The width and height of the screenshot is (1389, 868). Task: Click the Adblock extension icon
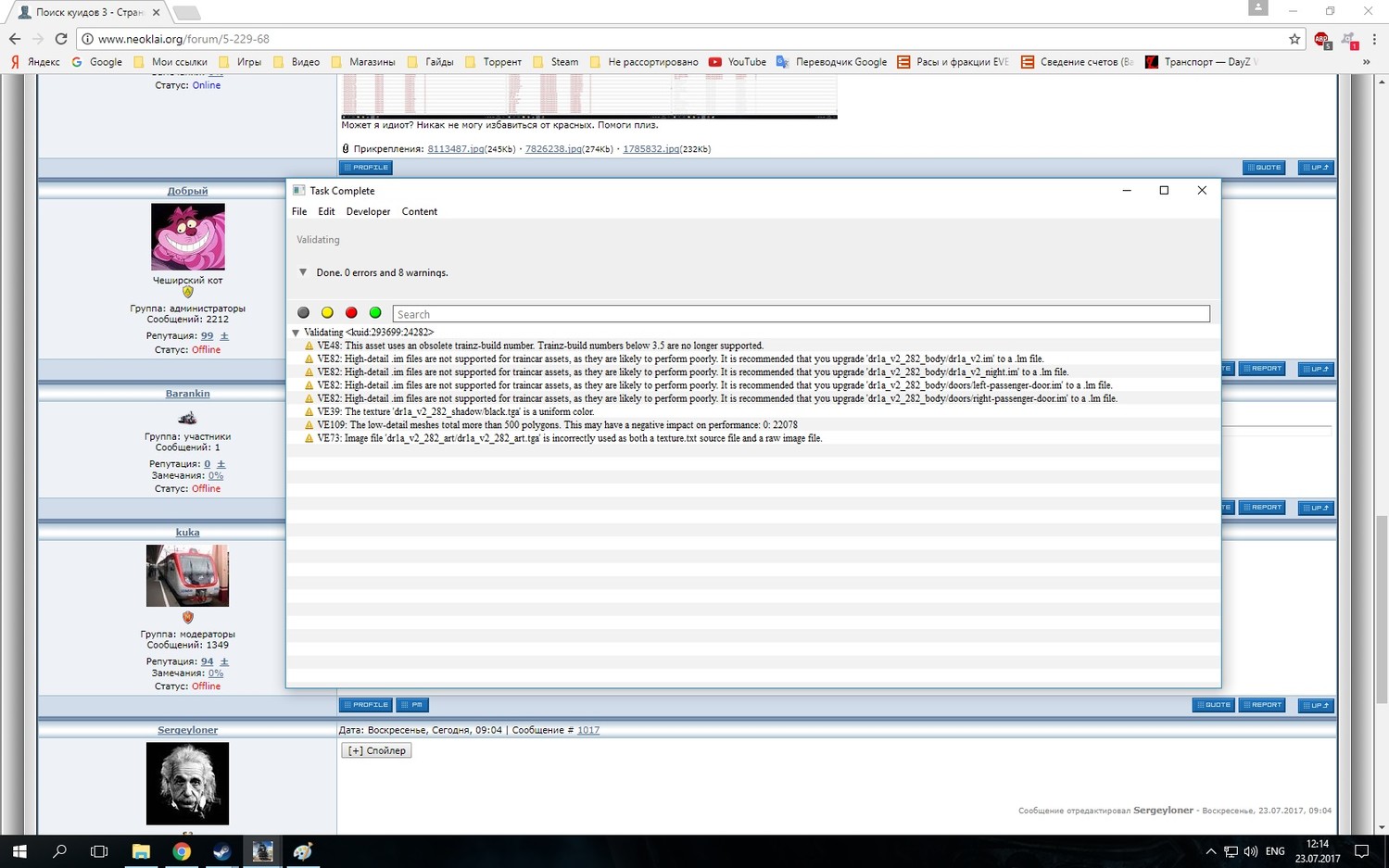[1321, 39]
